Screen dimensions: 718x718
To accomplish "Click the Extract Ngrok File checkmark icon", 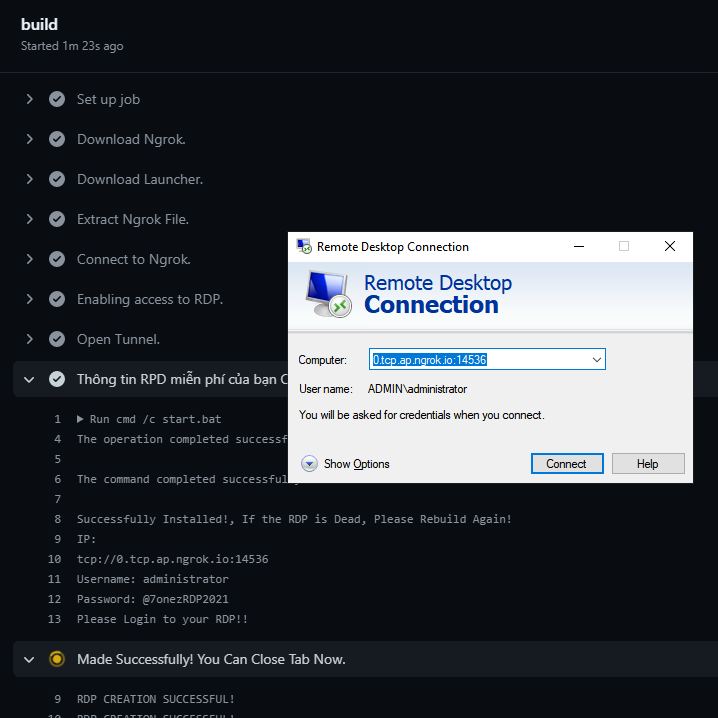I will (57, 219).
